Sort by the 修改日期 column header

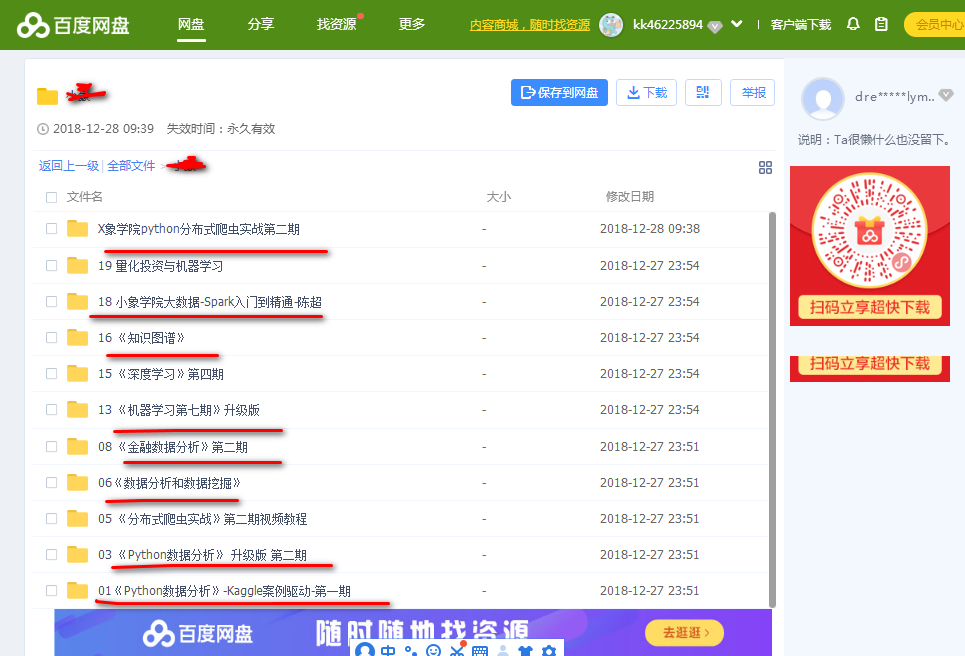(x=630, y=197)
